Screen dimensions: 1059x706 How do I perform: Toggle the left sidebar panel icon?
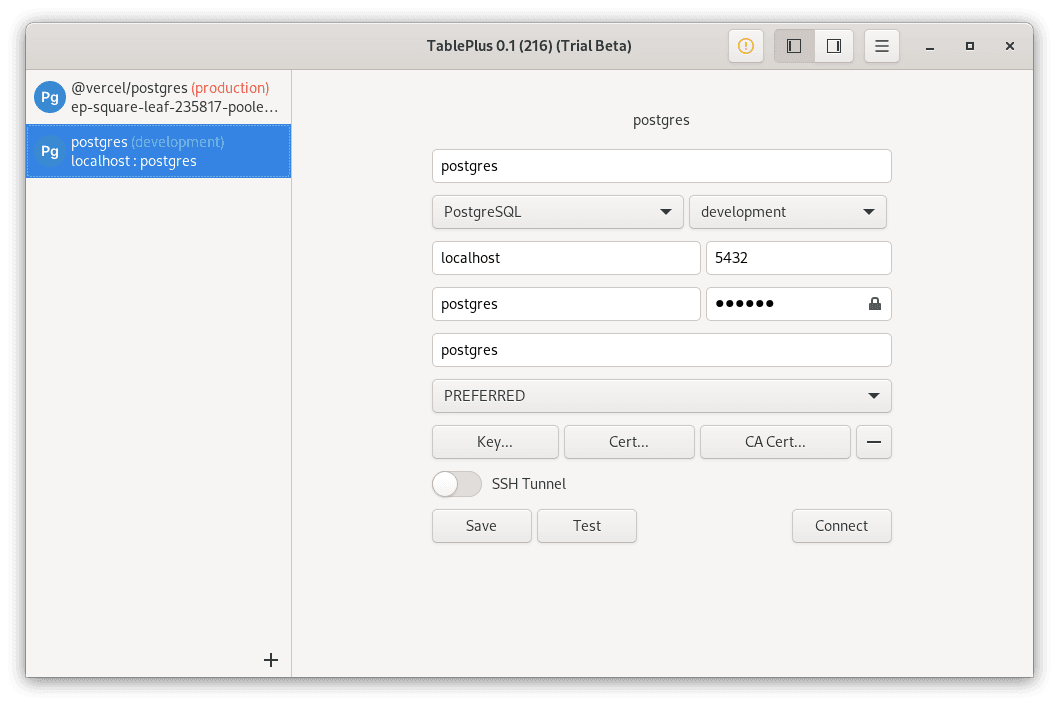(794, 46)
